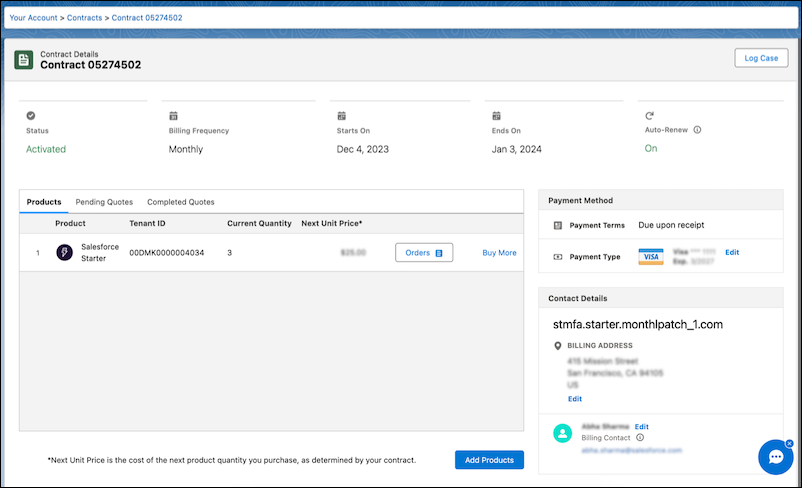Click the Payment Type cash icon
The image size is (802, 488).
pos(558,257)
